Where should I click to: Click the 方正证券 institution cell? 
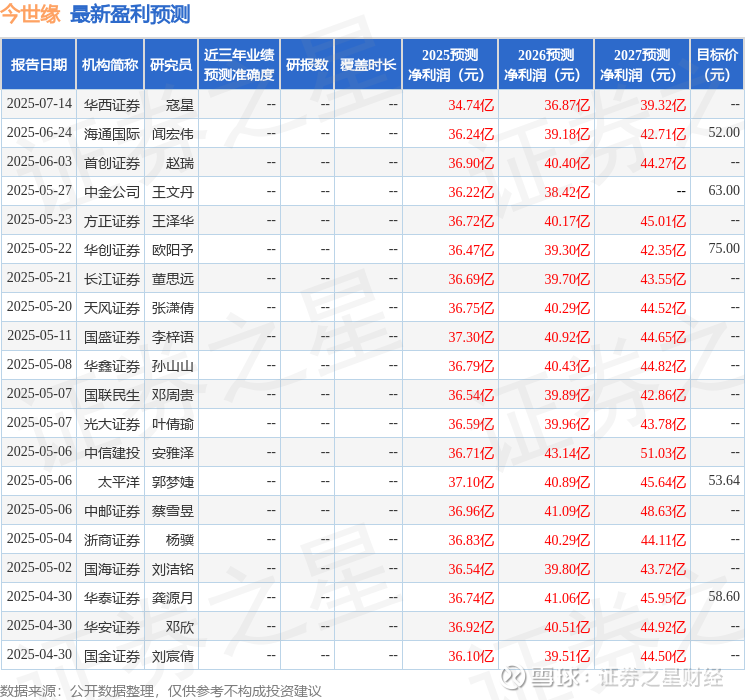[x=112, y=221]
